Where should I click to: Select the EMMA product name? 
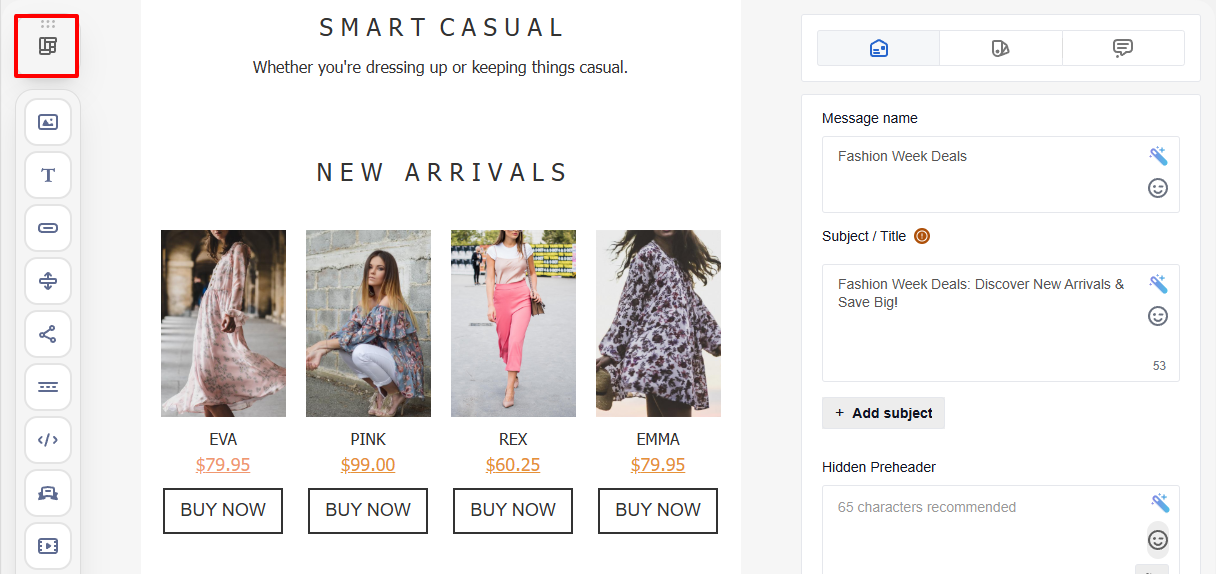(658, 439)
